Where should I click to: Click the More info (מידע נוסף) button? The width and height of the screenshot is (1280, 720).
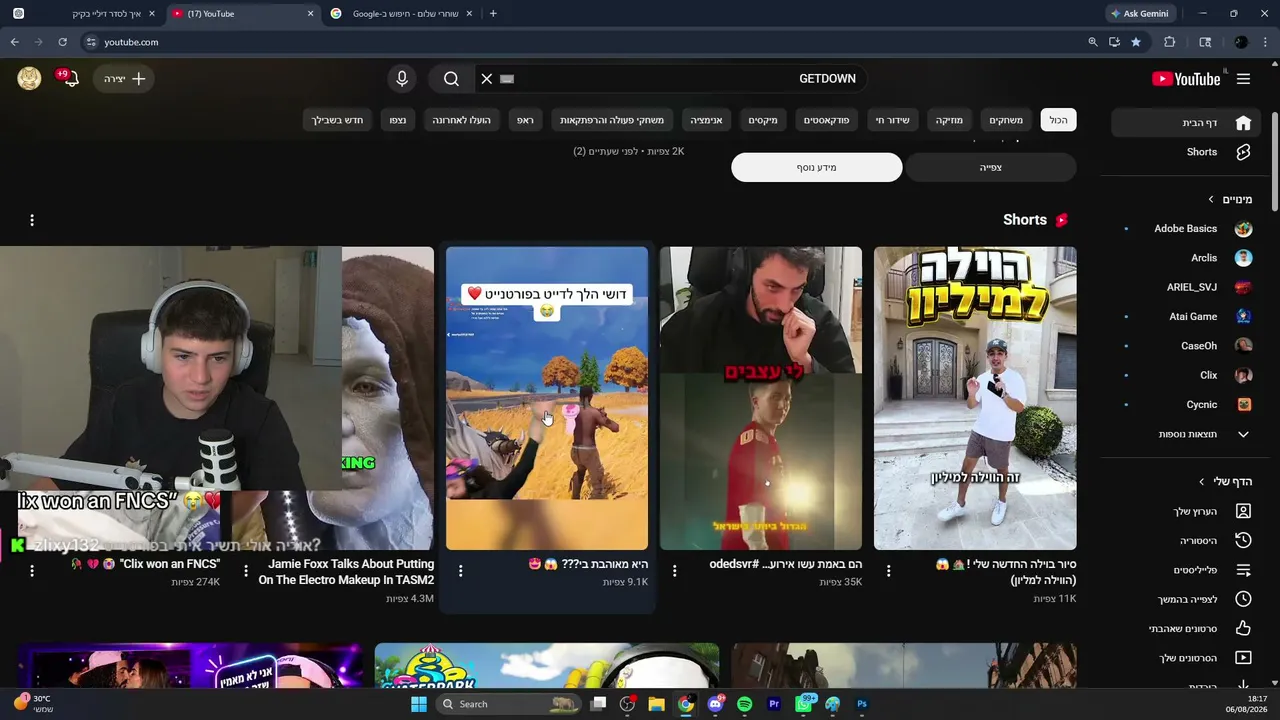point(817,167)
